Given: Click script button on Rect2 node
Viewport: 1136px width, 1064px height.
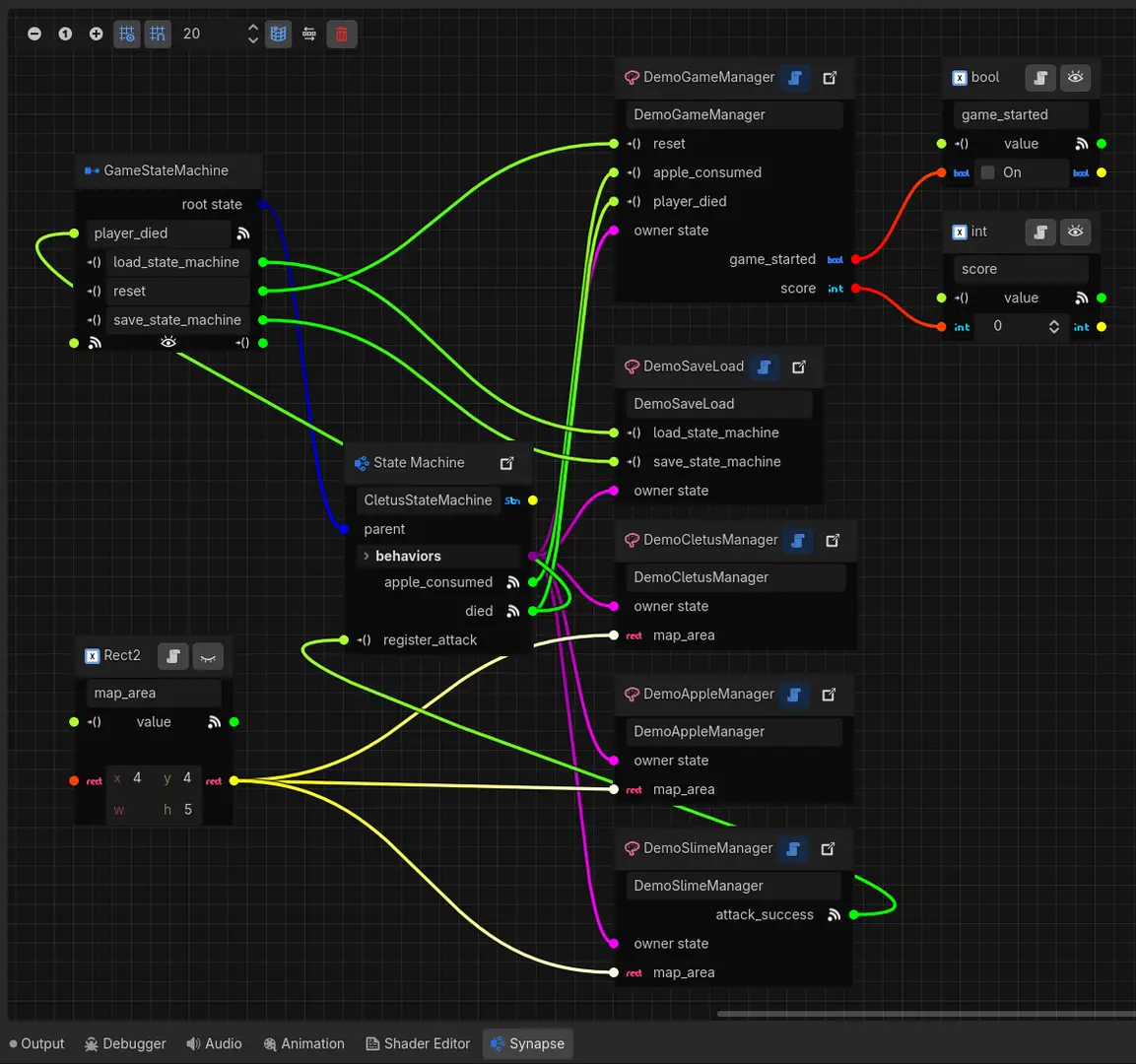Looking at the screenshot, I should 173,656.
